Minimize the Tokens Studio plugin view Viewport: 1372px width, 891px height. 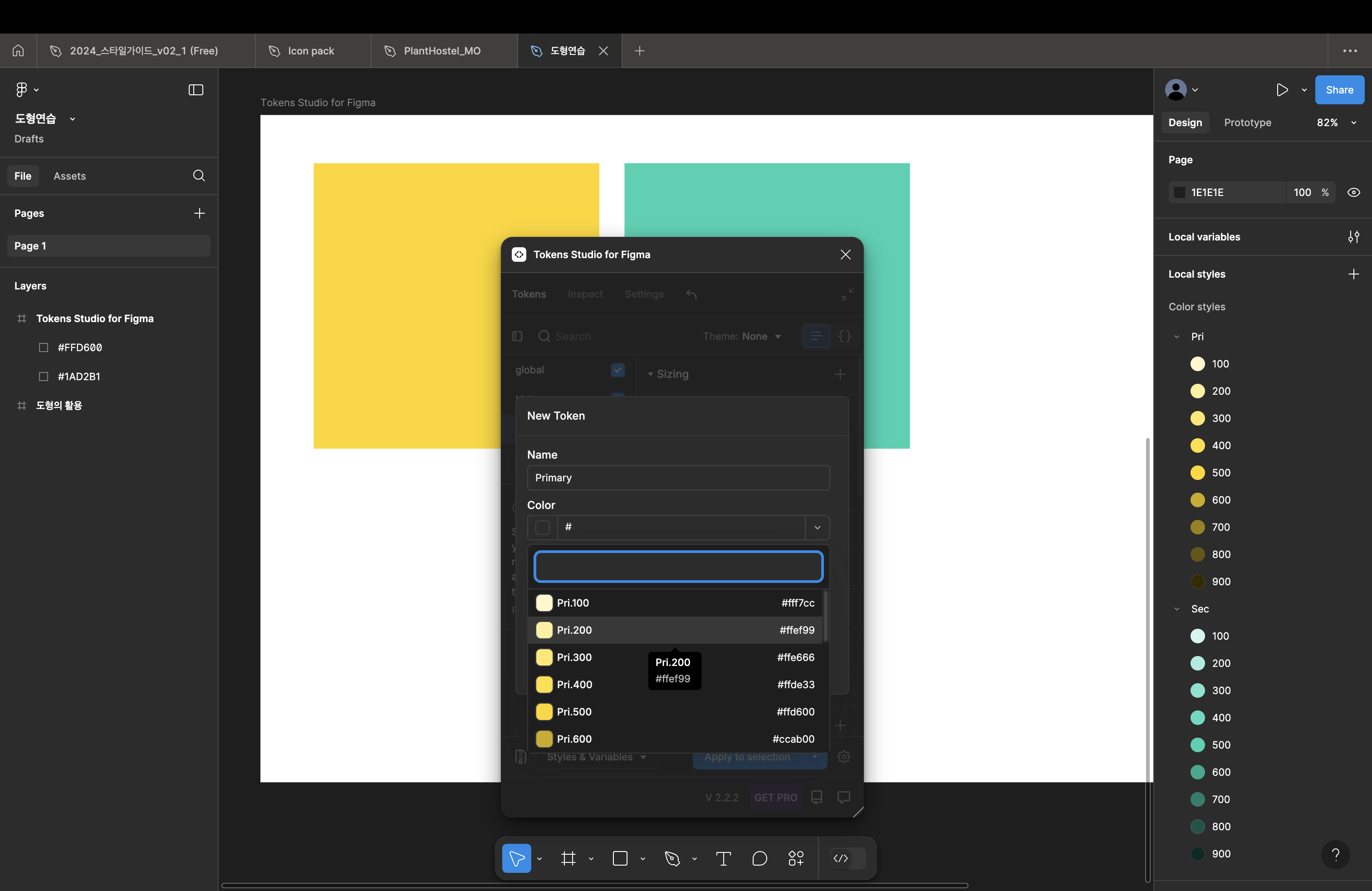(847, 294)
